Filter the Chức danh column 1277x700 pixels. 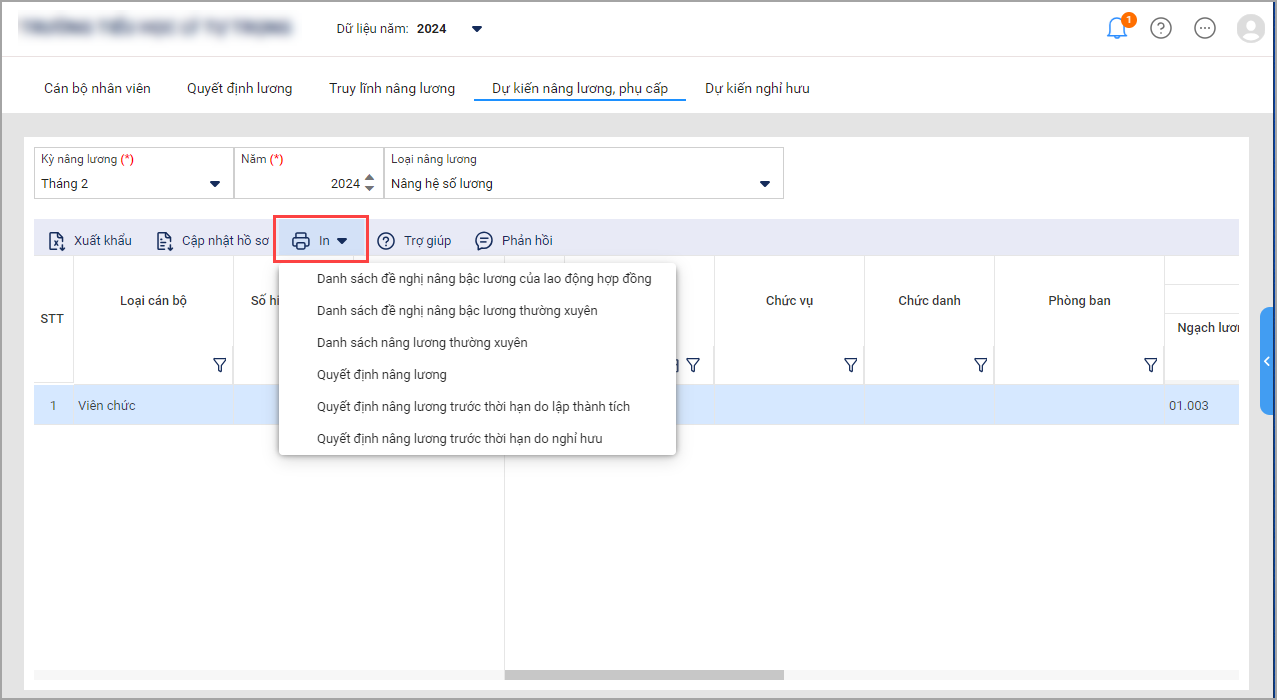(980, 365)
